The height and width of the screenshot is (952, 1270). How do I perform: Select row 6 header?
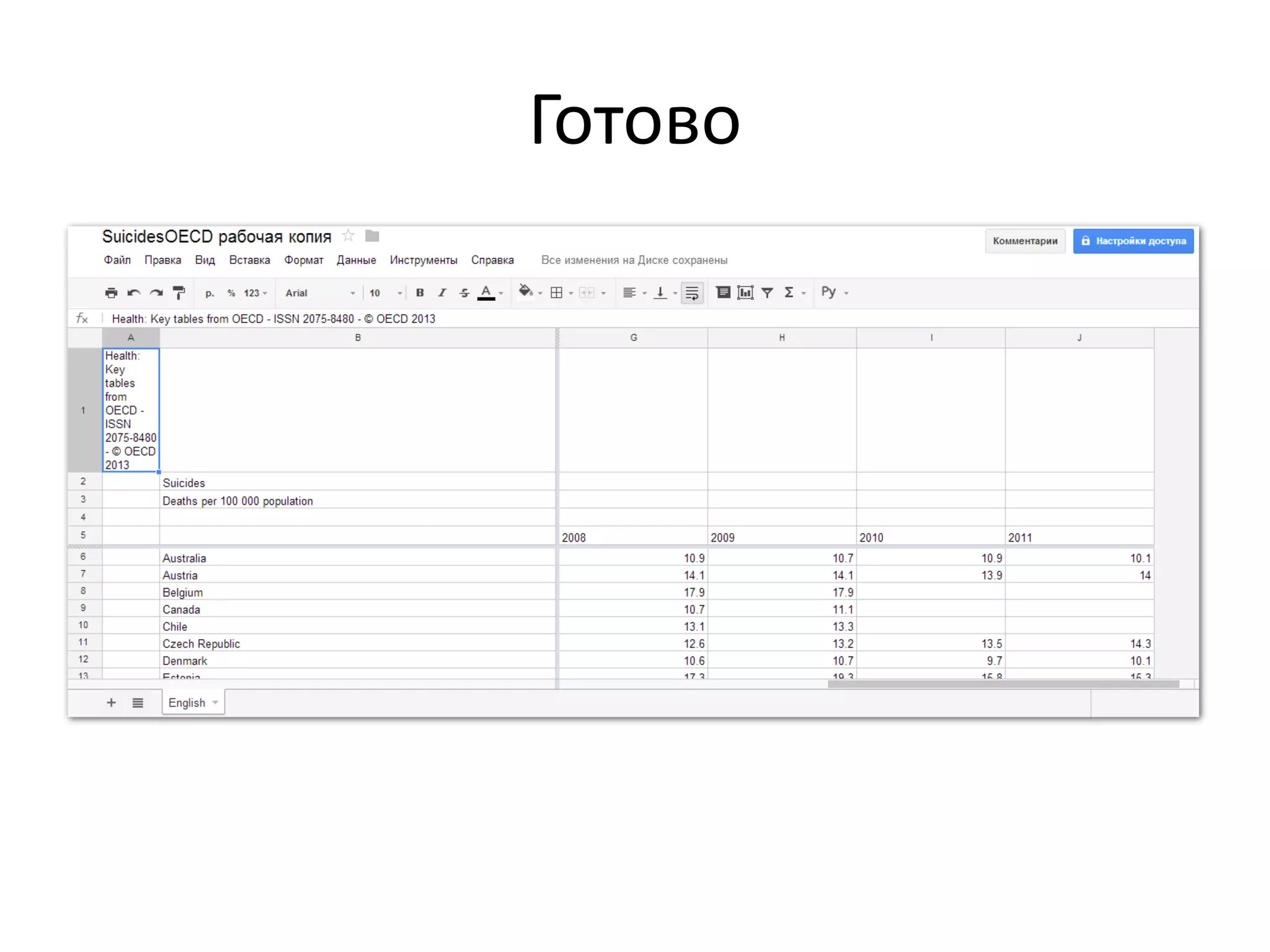[x=84, y=557]
